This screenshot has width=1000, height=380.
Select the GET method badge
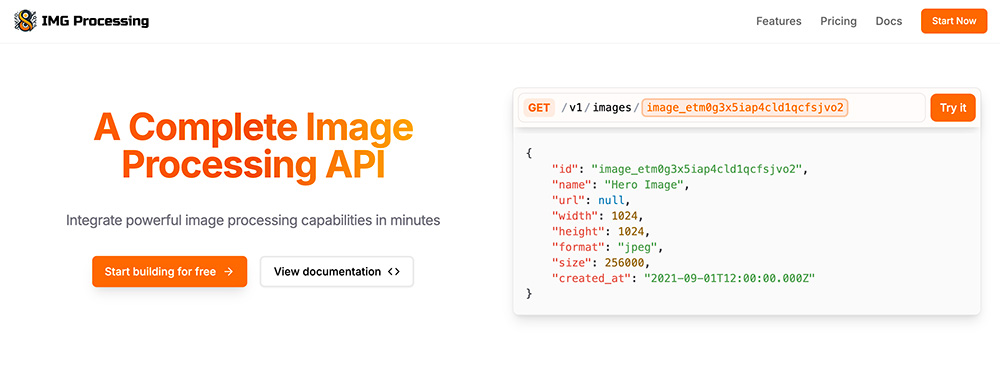coord(539,108)
